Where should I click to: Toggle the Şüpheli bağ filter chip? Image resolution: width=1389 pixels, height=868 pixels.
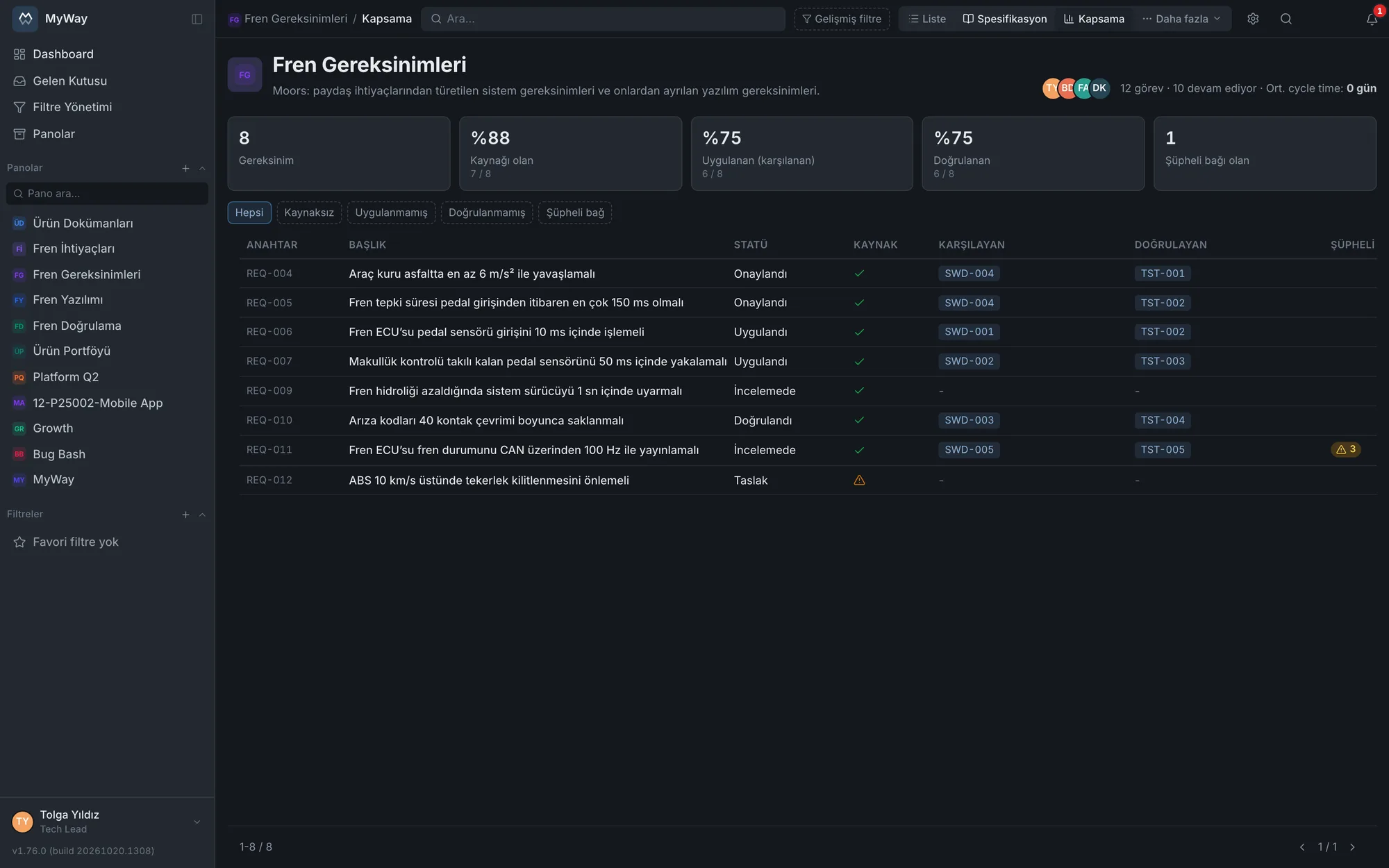[575, 212]
